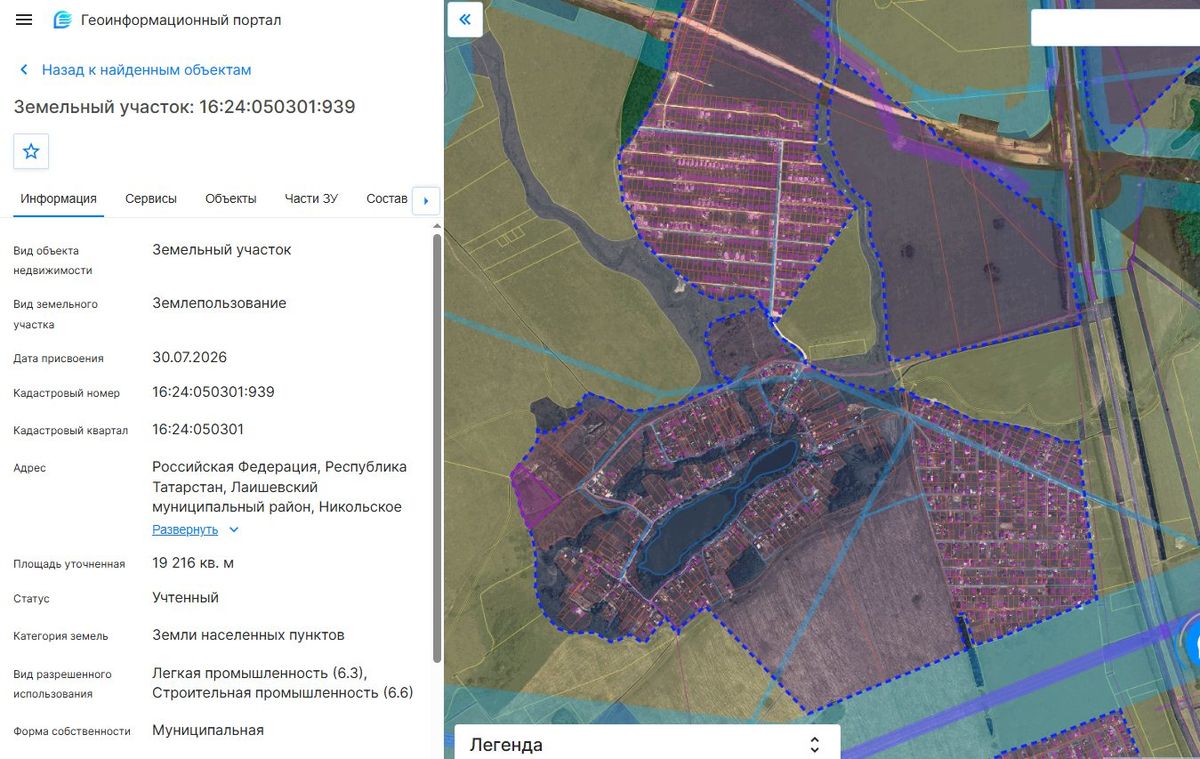Click the Геоинформационный портал title text
Image resolution: width=1200 pixels, height=759 pixels.
pyautogui.click(x=181, y=20)
